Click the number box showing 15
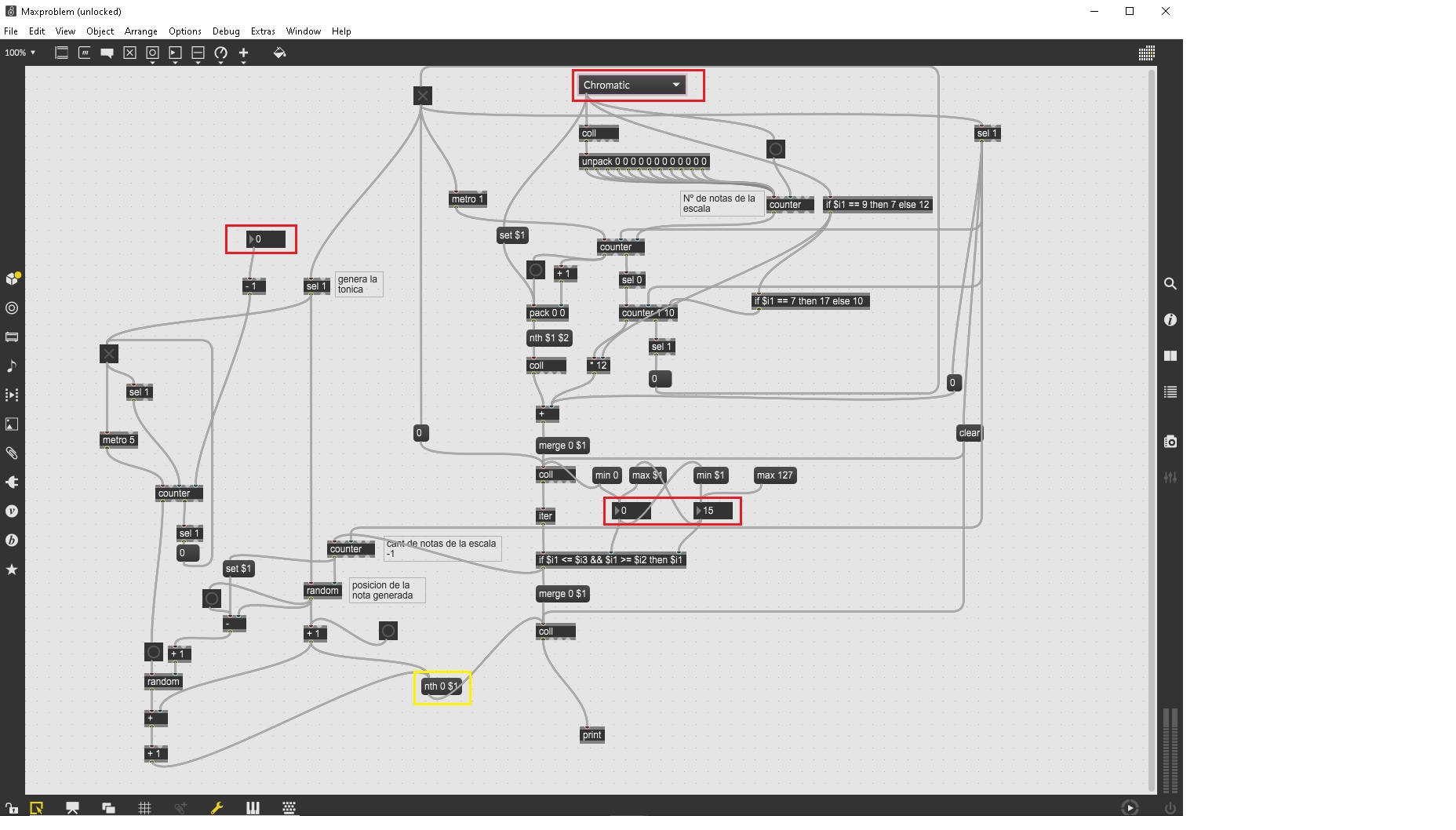The width and height of the screenshot is (1456, 830). coord(714,511)
